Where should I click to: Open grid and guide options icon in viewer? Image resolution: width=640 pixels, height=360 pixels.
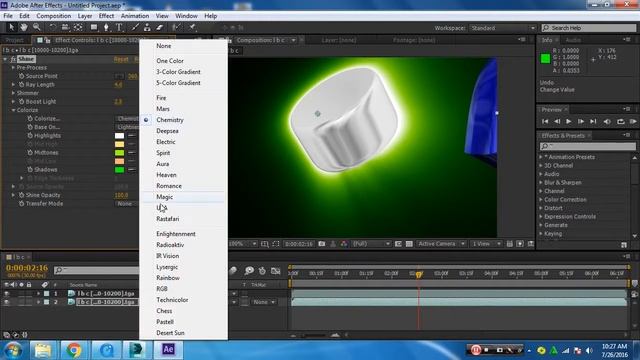click(264, 244)
